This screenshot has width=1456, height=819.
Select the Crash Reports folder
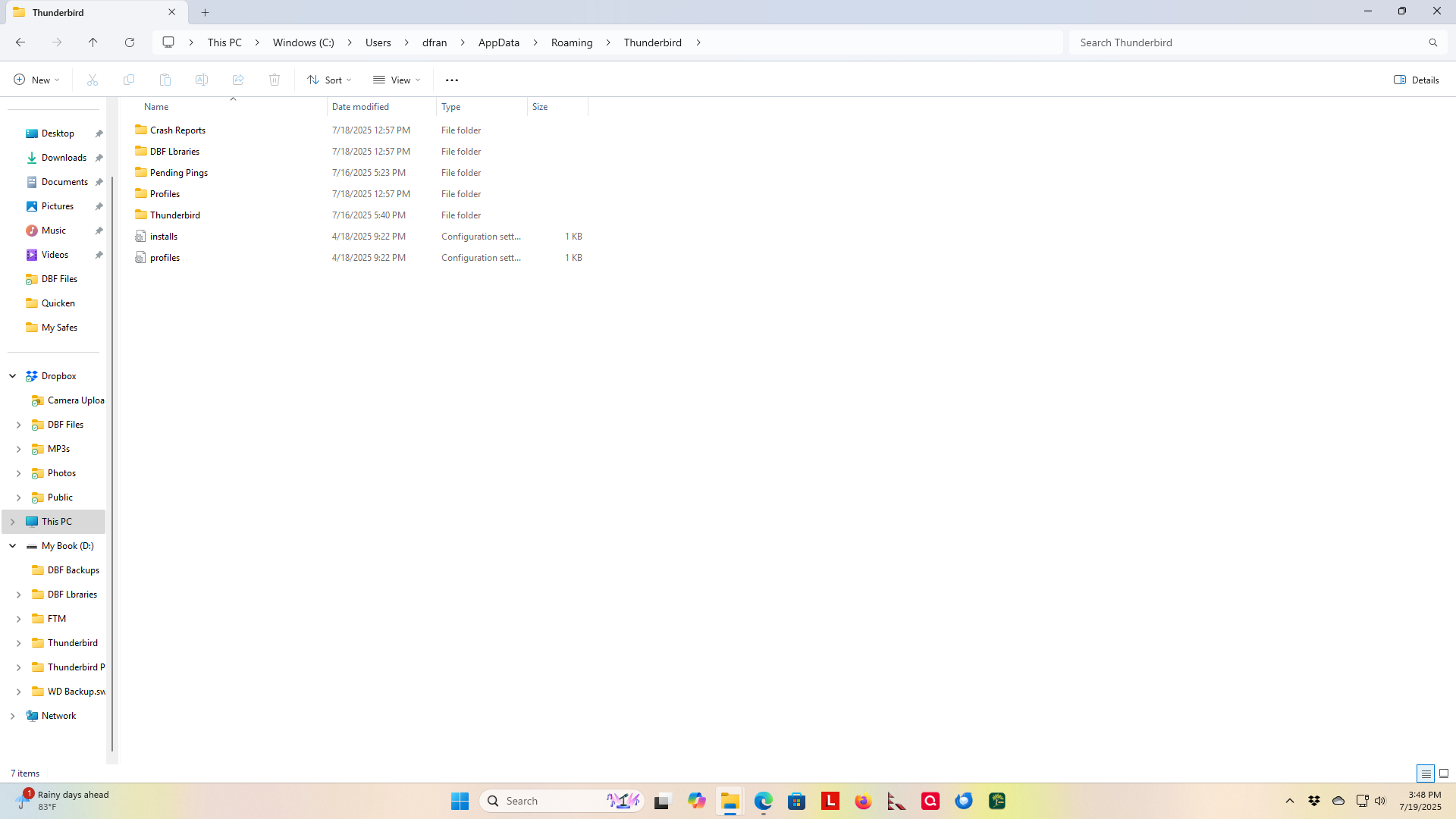point(177,130)
